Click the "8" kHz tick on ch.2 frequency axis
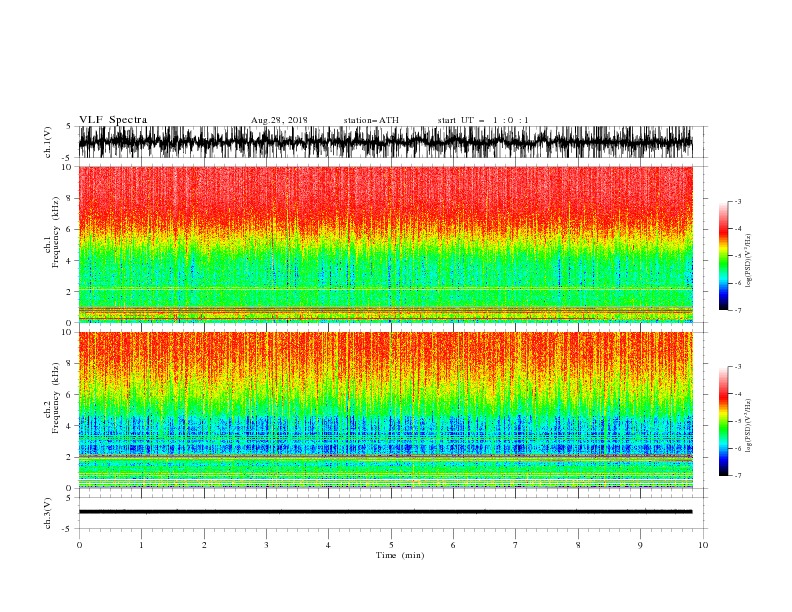The image size is (792, 612). point(69,364)
